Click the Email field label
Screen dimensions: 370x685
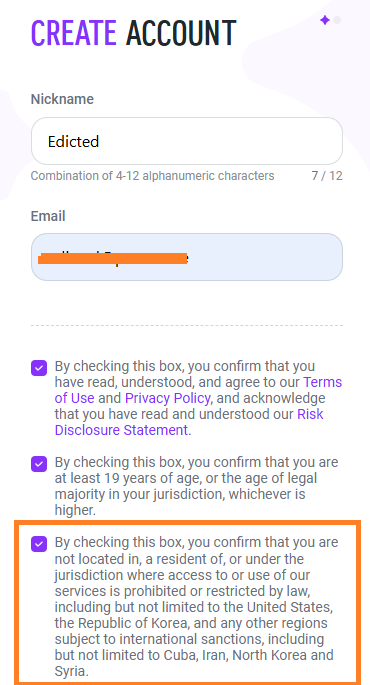[48, 216]
